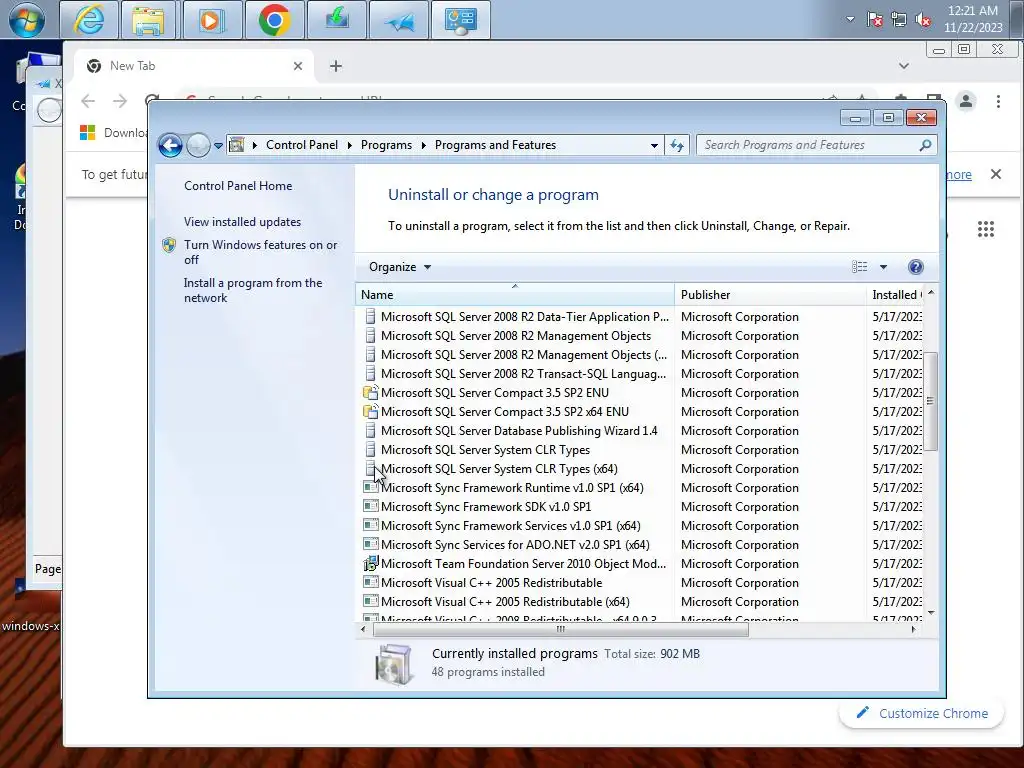Image resolution: width=1024 pixels, height=768 pixels.
Task: Expand the arrow after Programs breadcrumb
Action: click(423, 145)
